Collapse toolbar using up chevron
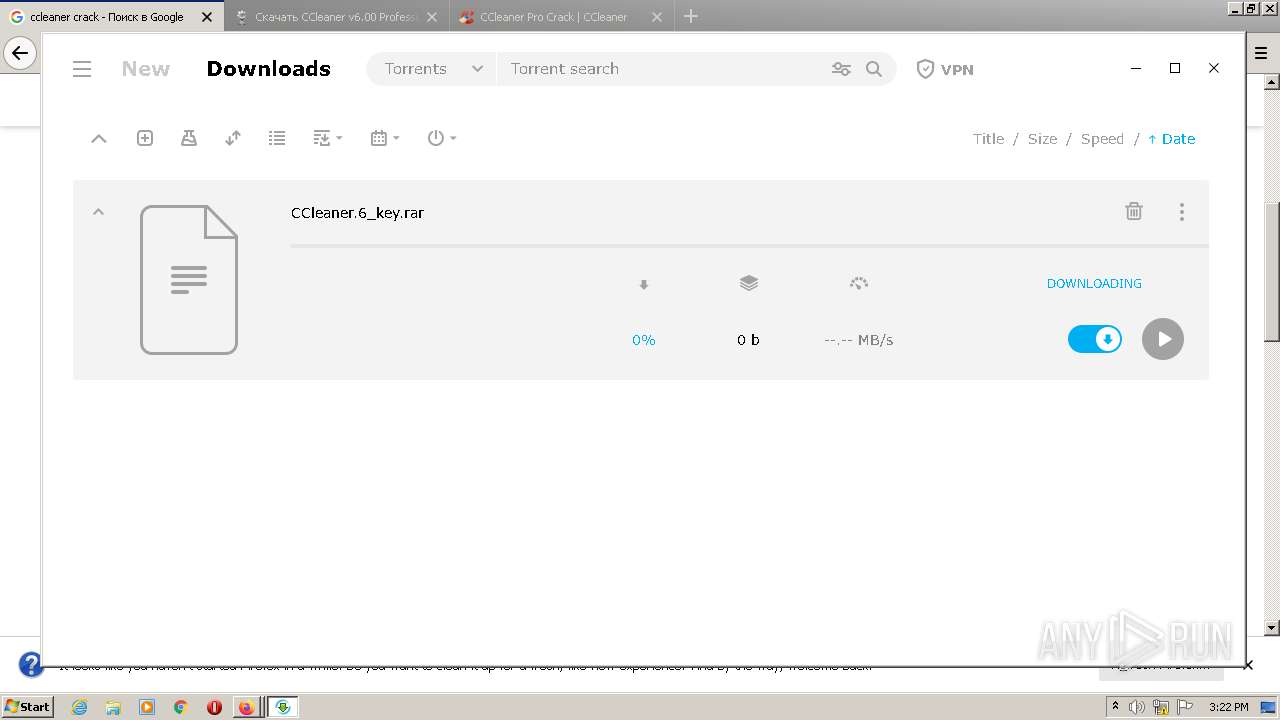Screen dimensions: 1280x720 [99, 139]
